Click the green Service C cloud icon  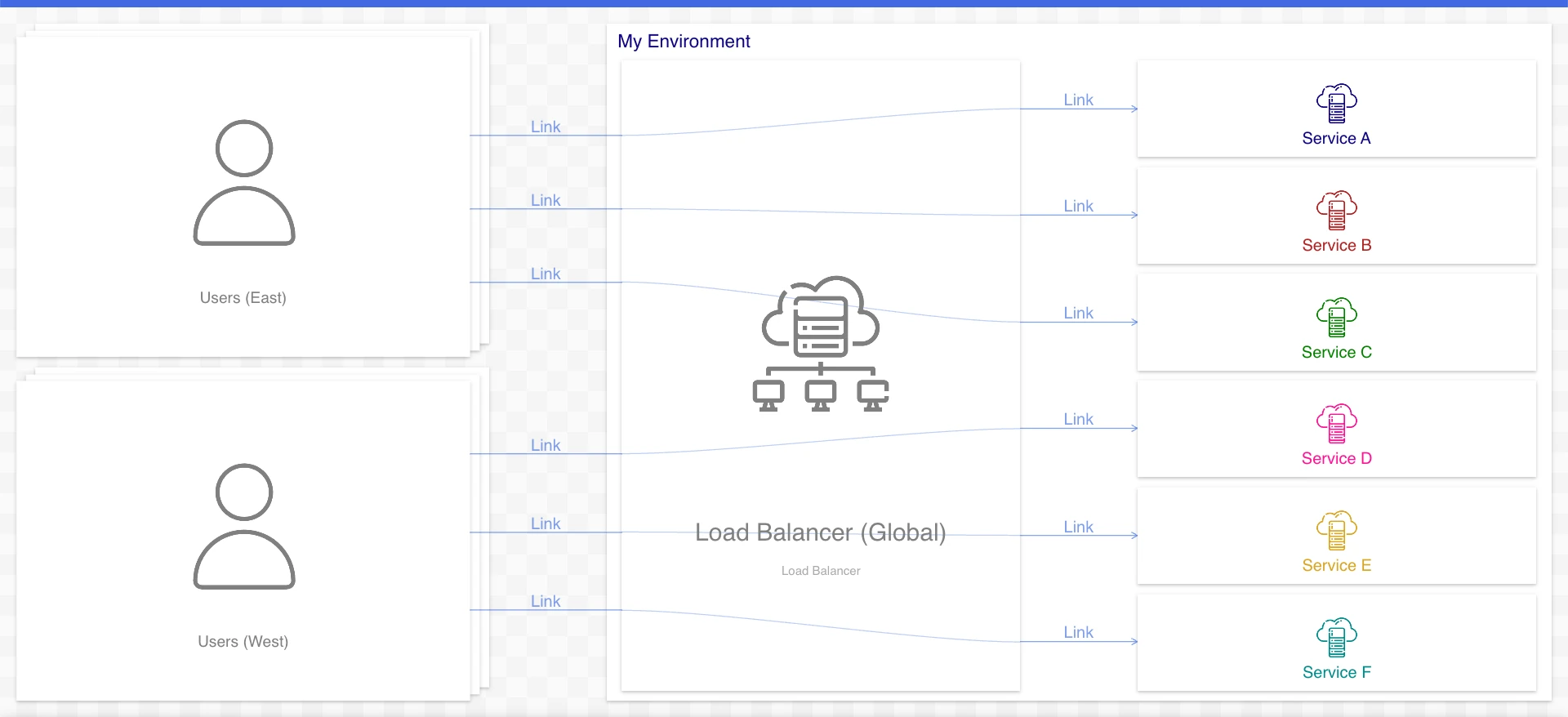pos(1336,318)
